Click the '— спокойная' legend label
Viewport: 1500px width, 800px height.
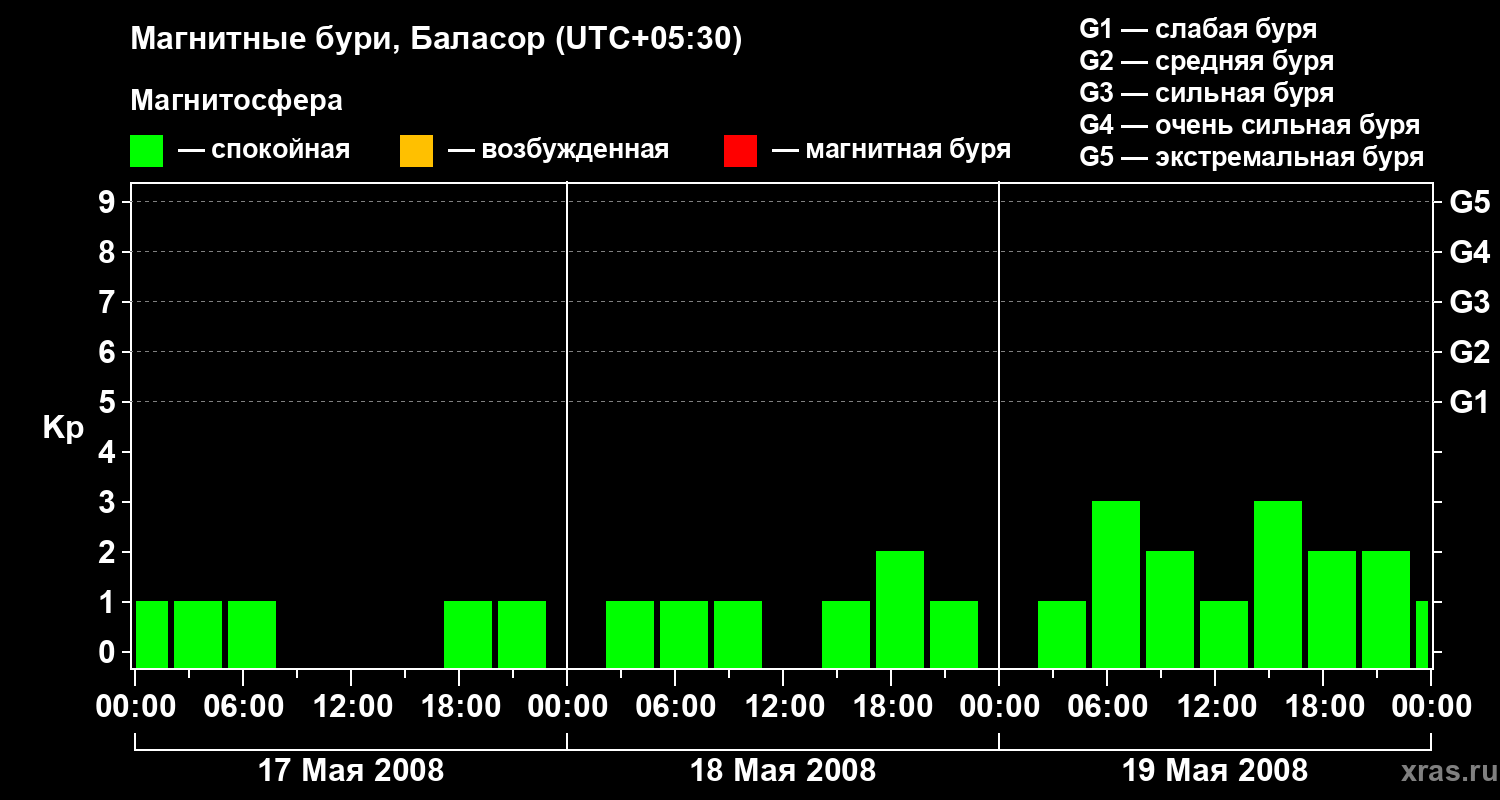tap(264, 150)
